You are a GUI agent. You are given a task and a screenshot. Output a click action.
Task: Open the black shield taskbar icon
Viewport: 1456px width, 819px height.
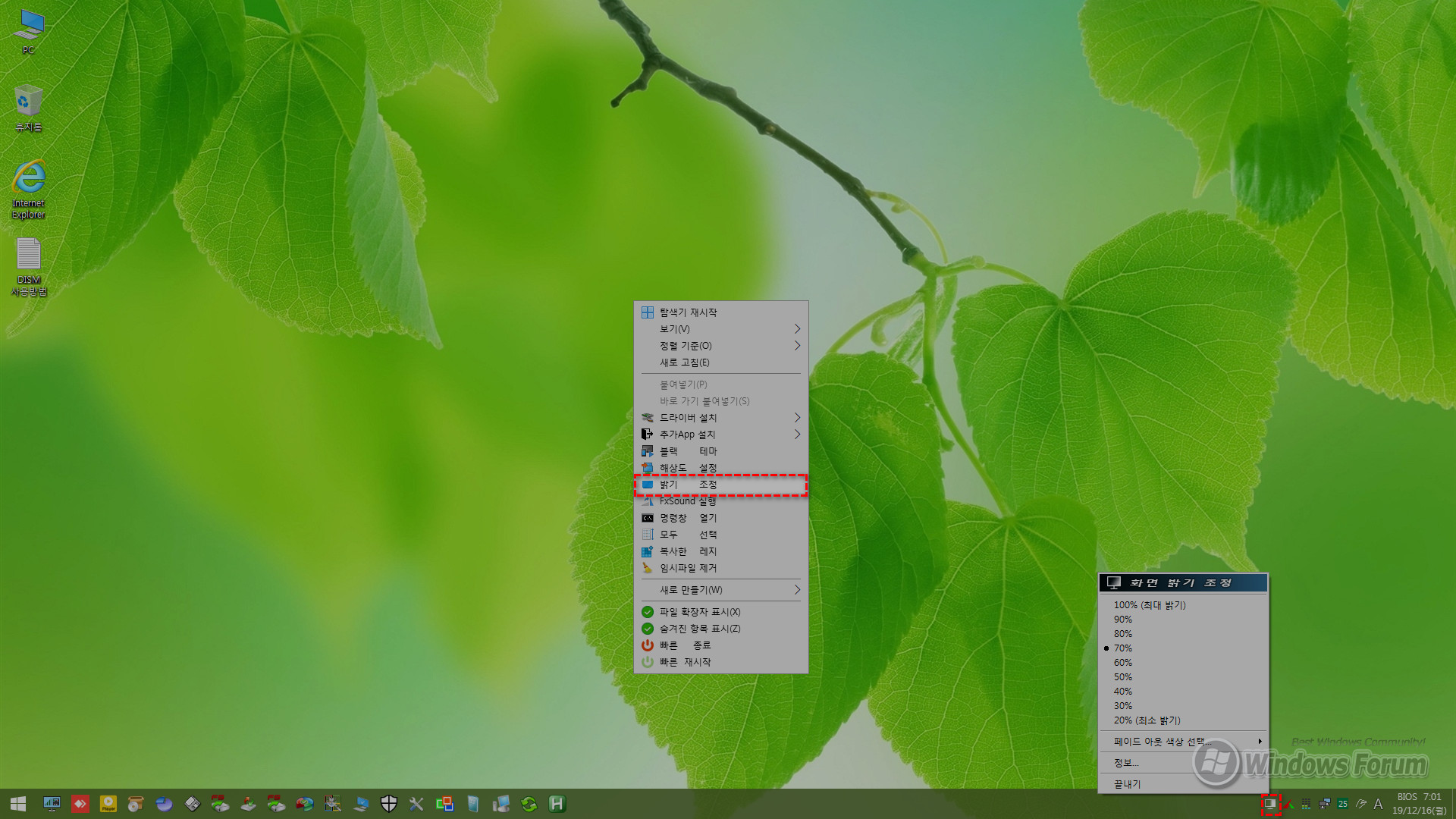[388, 804]
